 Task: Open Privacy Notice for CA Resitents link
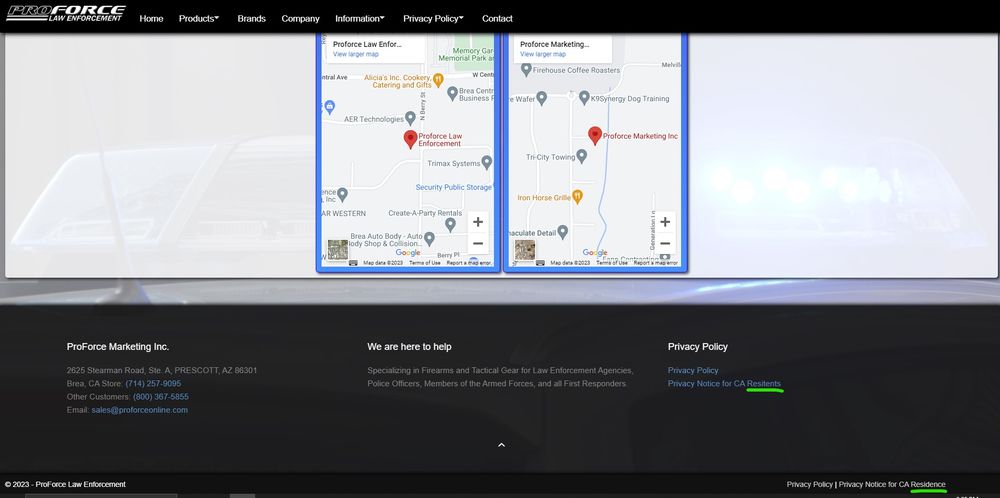[x=724, y=384]
